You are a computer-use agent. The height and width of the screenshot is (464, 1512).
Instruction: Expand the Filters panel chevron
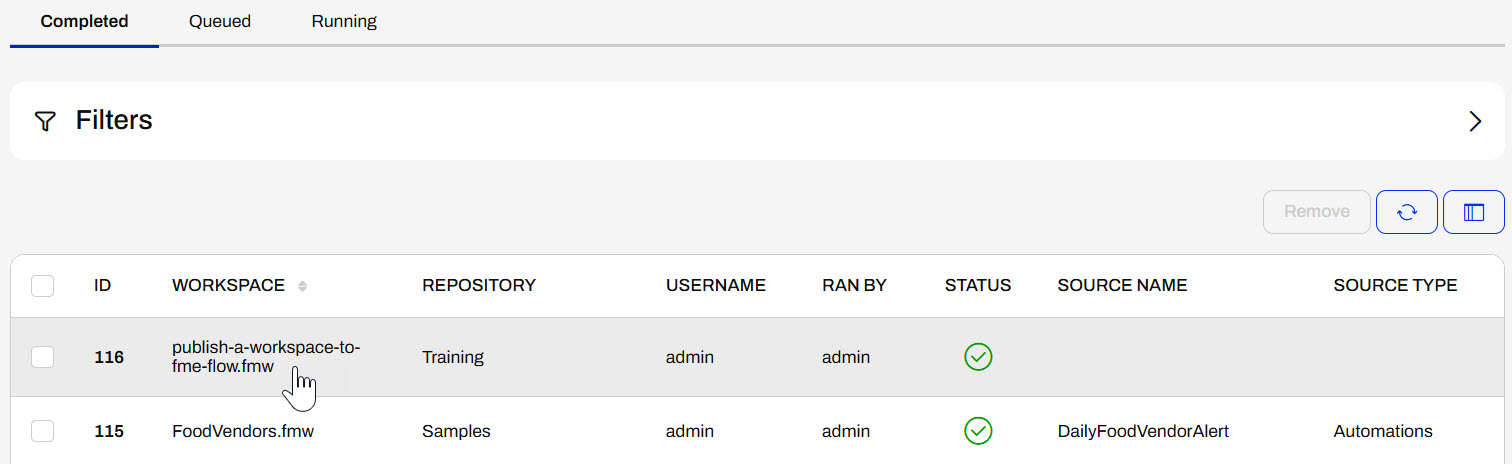[1474, 122]
